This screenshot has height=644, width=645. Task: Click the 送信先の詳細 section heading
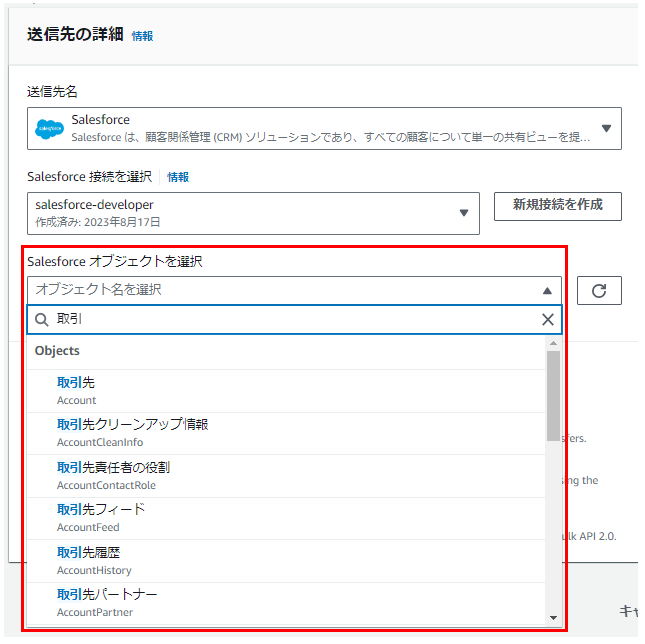click(75, 34)
